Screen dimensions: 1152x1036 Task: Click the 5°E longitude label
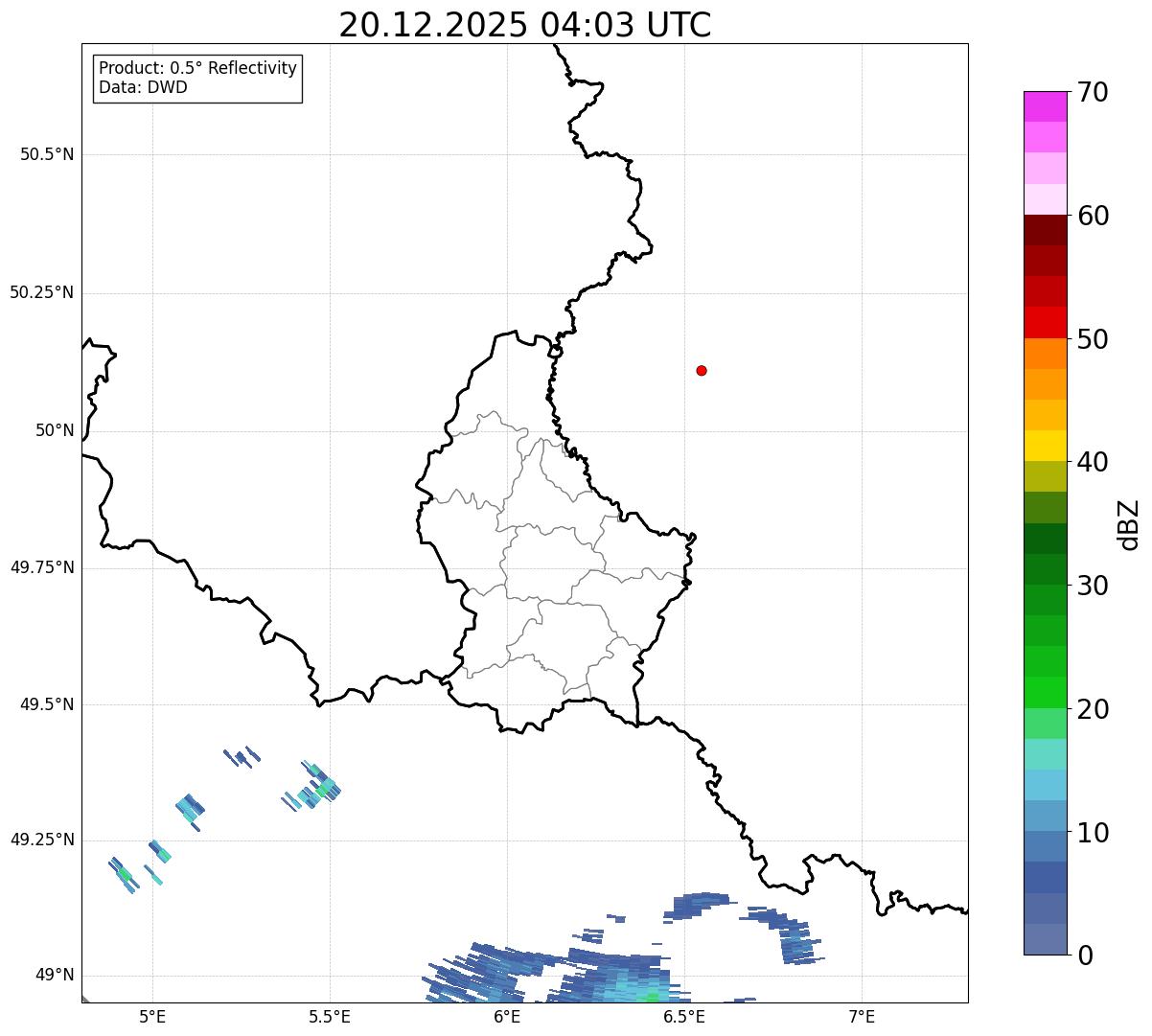[x=152, y=1017]
